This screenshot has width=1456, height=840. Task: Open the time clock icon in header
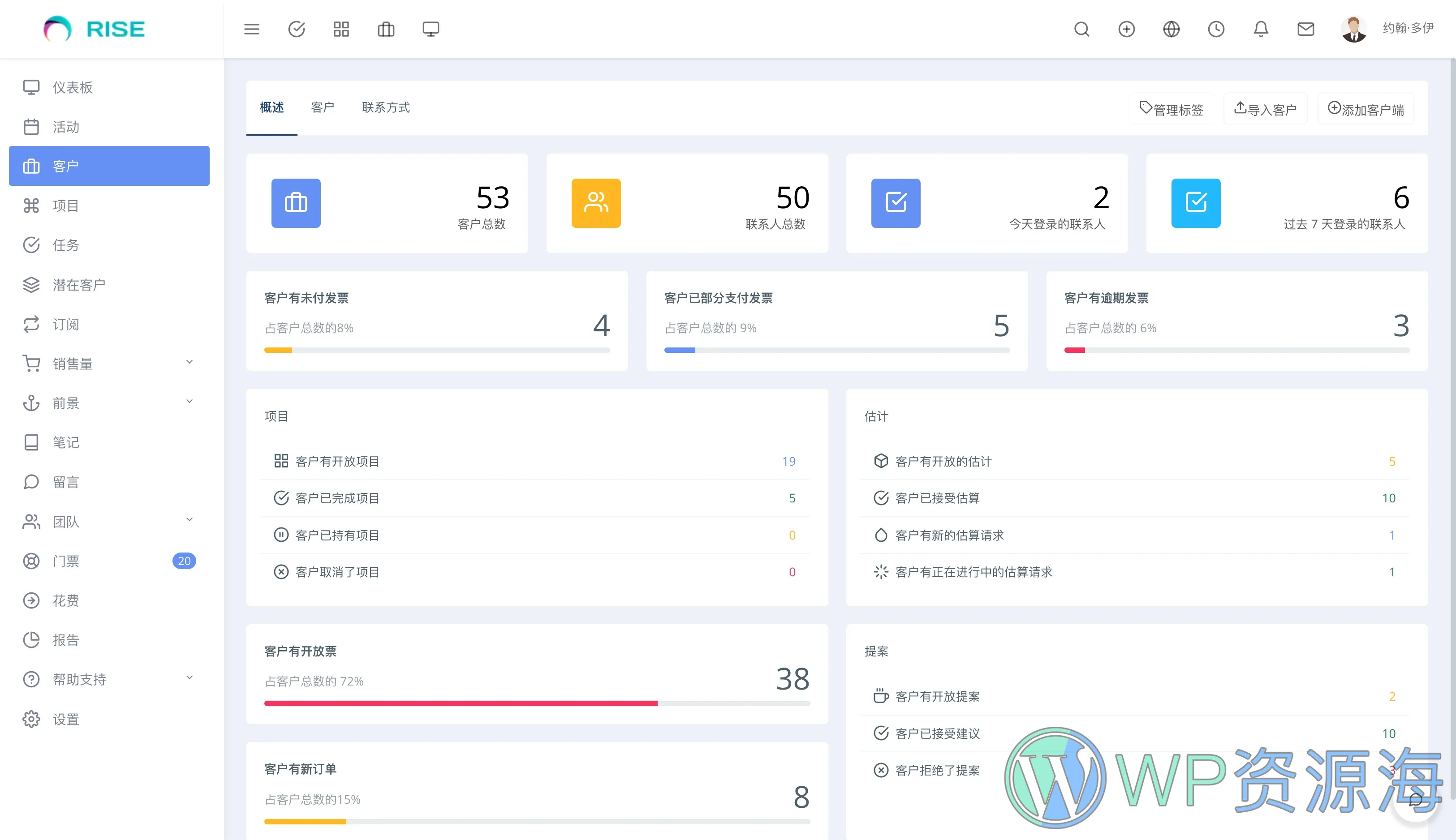[1216, 29]
